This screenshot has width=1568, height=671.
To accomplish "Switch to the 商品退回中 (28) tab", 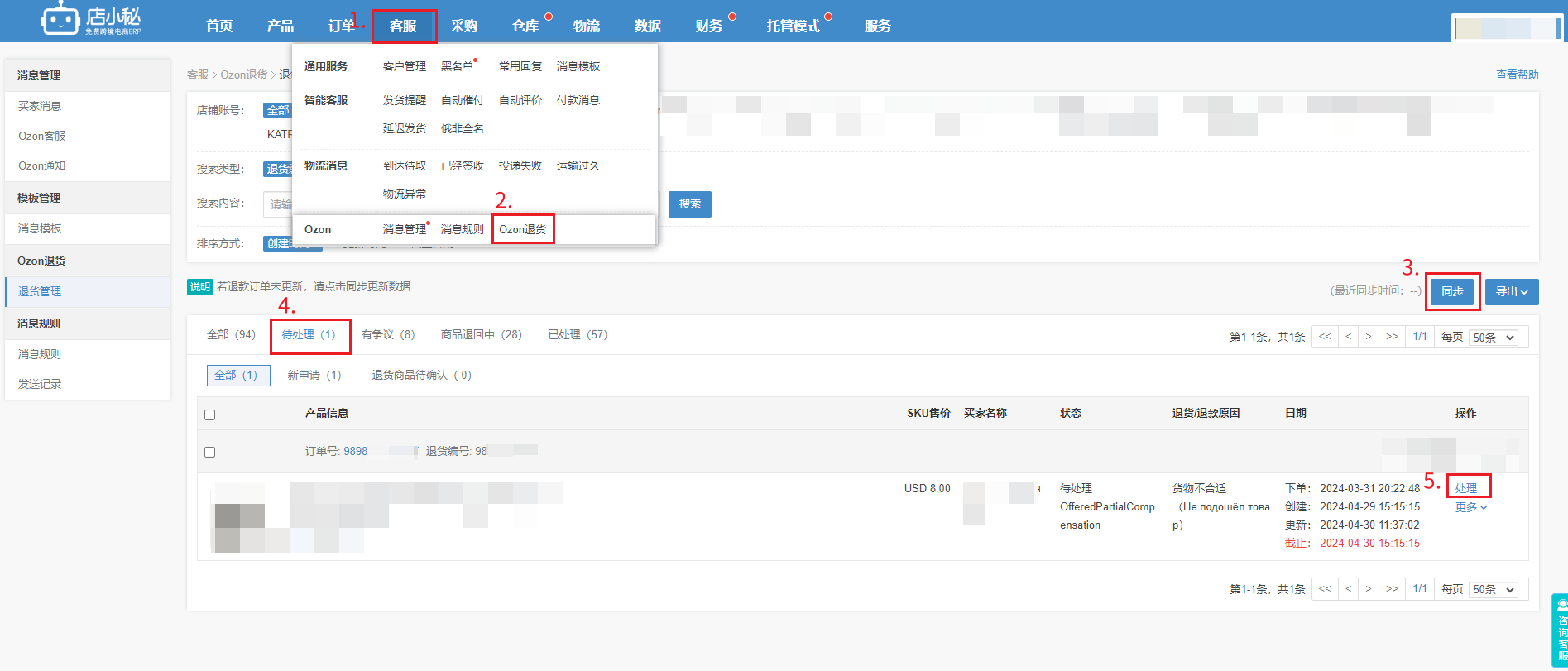I will point(482,334).
